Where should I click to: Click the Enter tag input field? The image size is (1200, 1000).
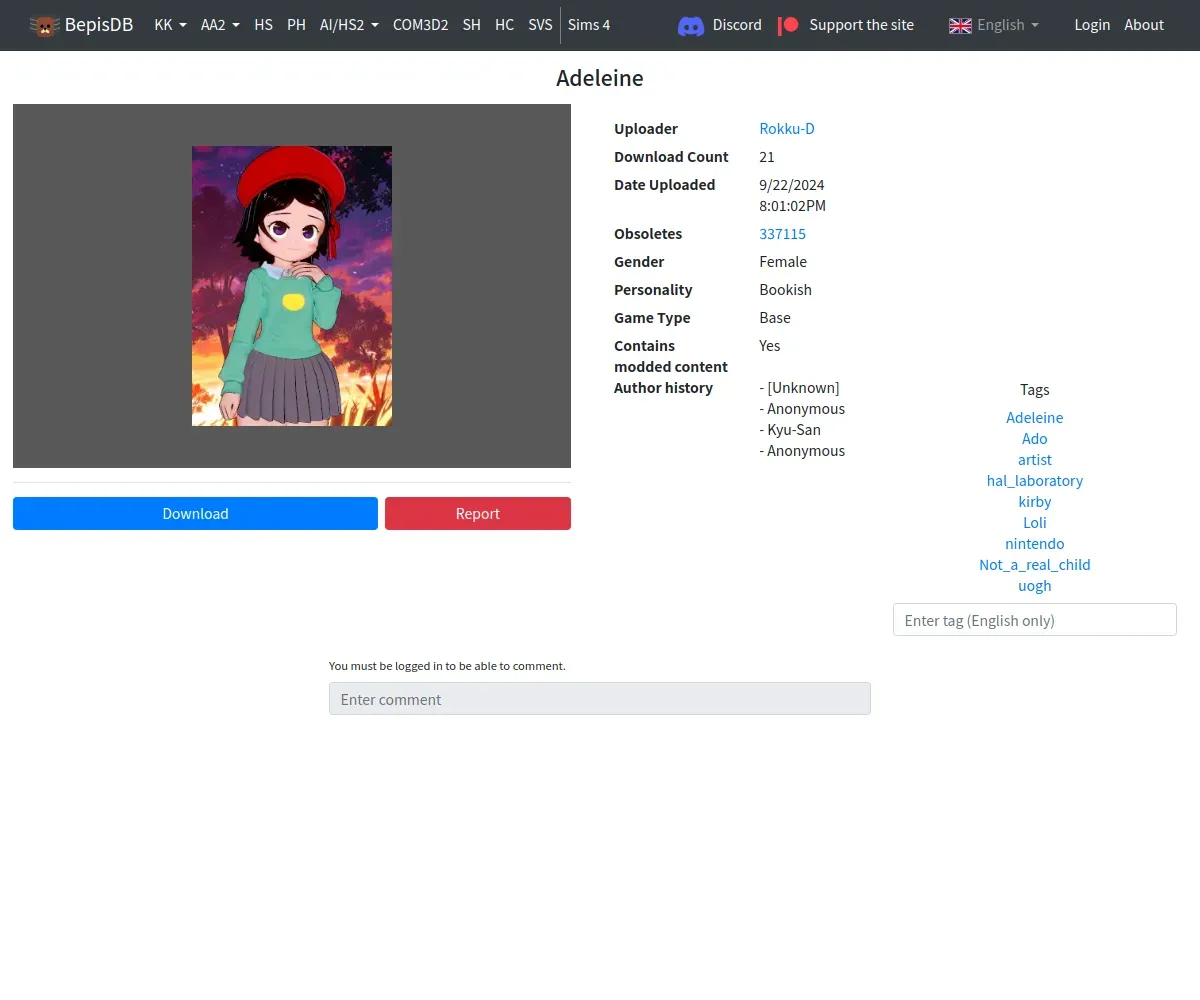1034,619
